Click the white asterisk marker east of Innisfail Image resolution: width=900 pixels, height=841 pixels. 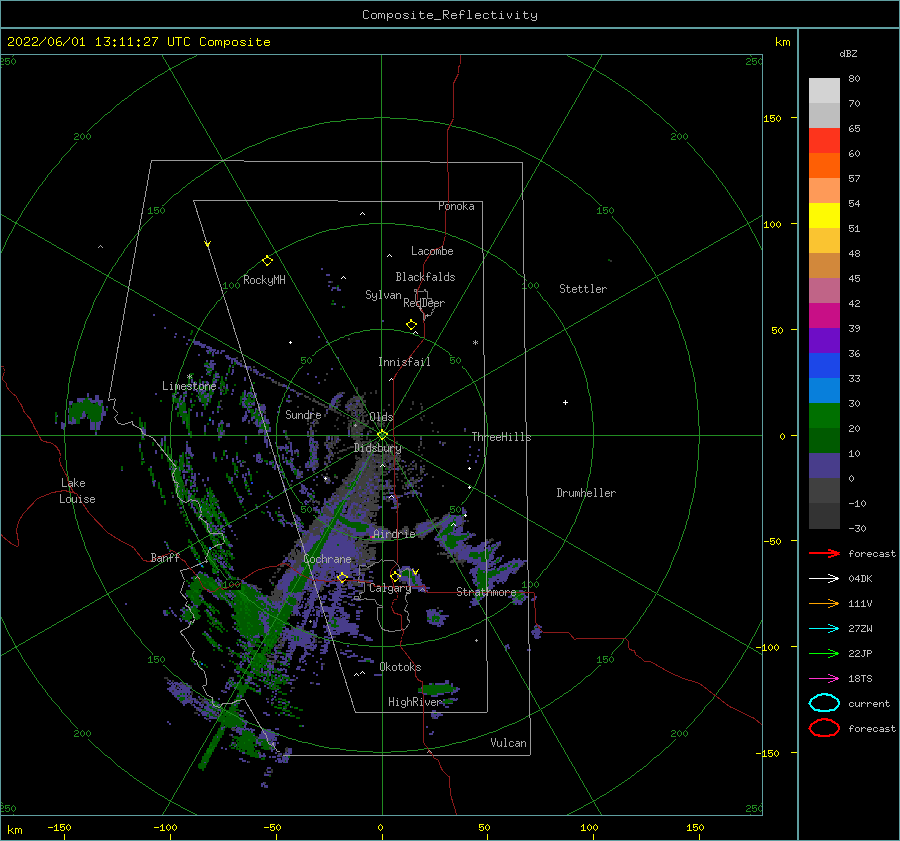click(475, 343)
